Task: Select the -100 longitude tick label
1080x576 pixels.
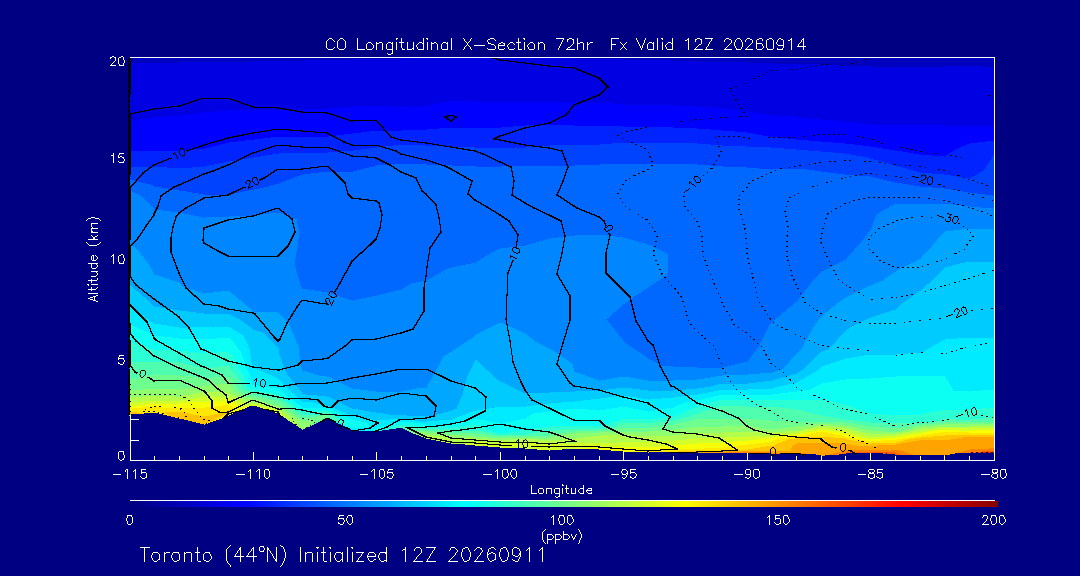Action: tap(500, 475)
